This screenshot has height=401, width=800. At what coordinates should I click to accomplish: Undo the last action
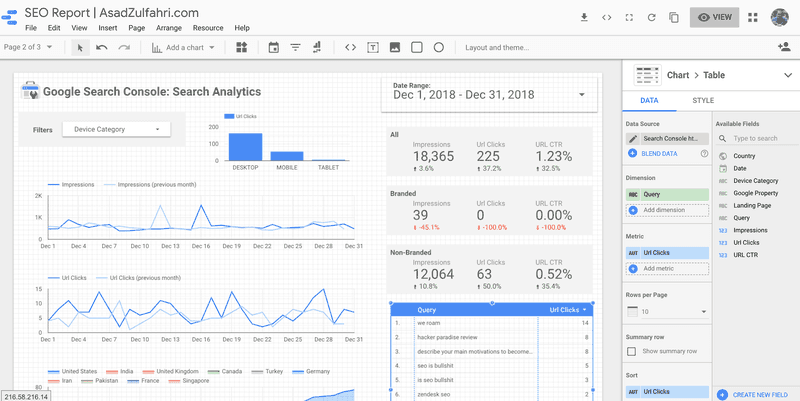102,47
